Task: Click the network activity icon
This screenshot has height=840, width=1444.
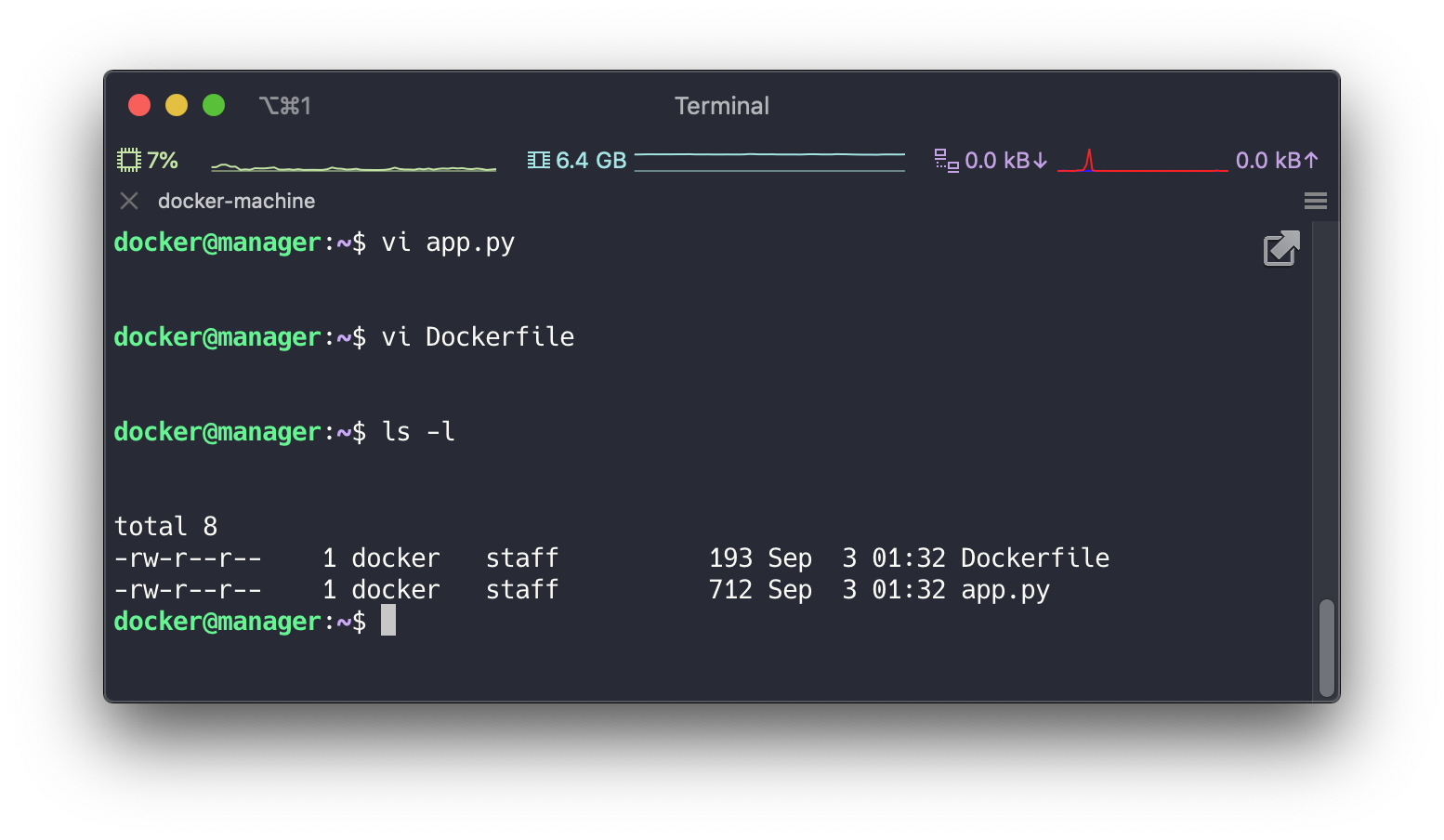Action: [946, 160]
